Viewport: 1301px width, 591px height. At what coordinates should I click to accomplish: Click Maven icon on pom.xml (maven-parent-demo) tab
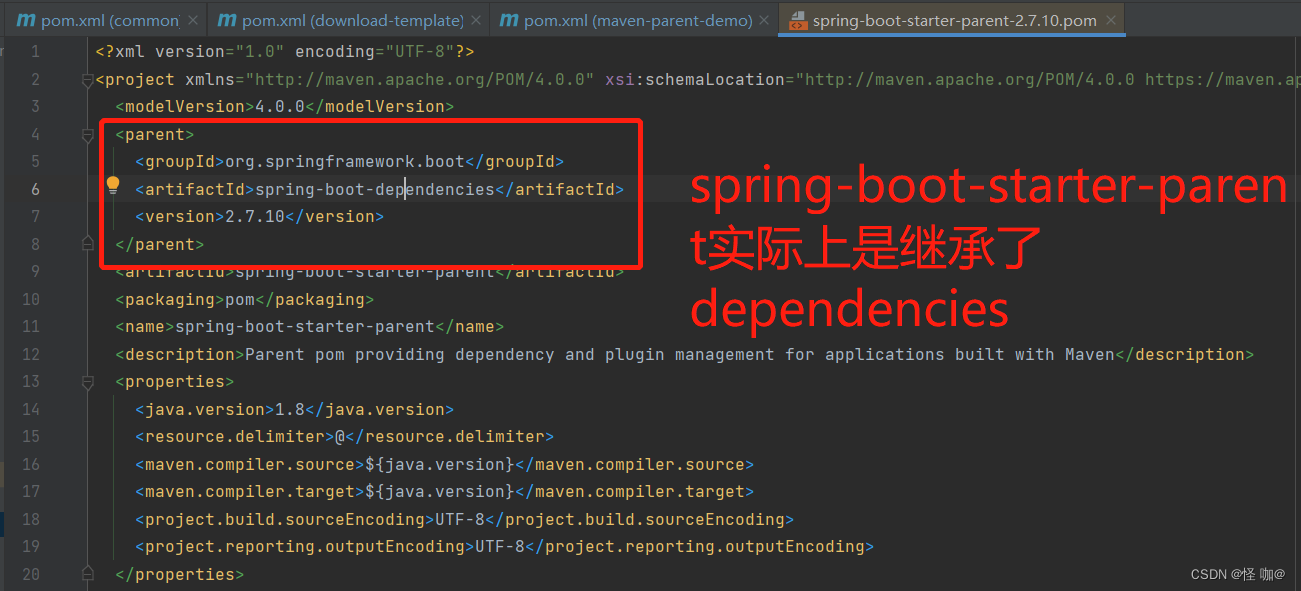509,20
